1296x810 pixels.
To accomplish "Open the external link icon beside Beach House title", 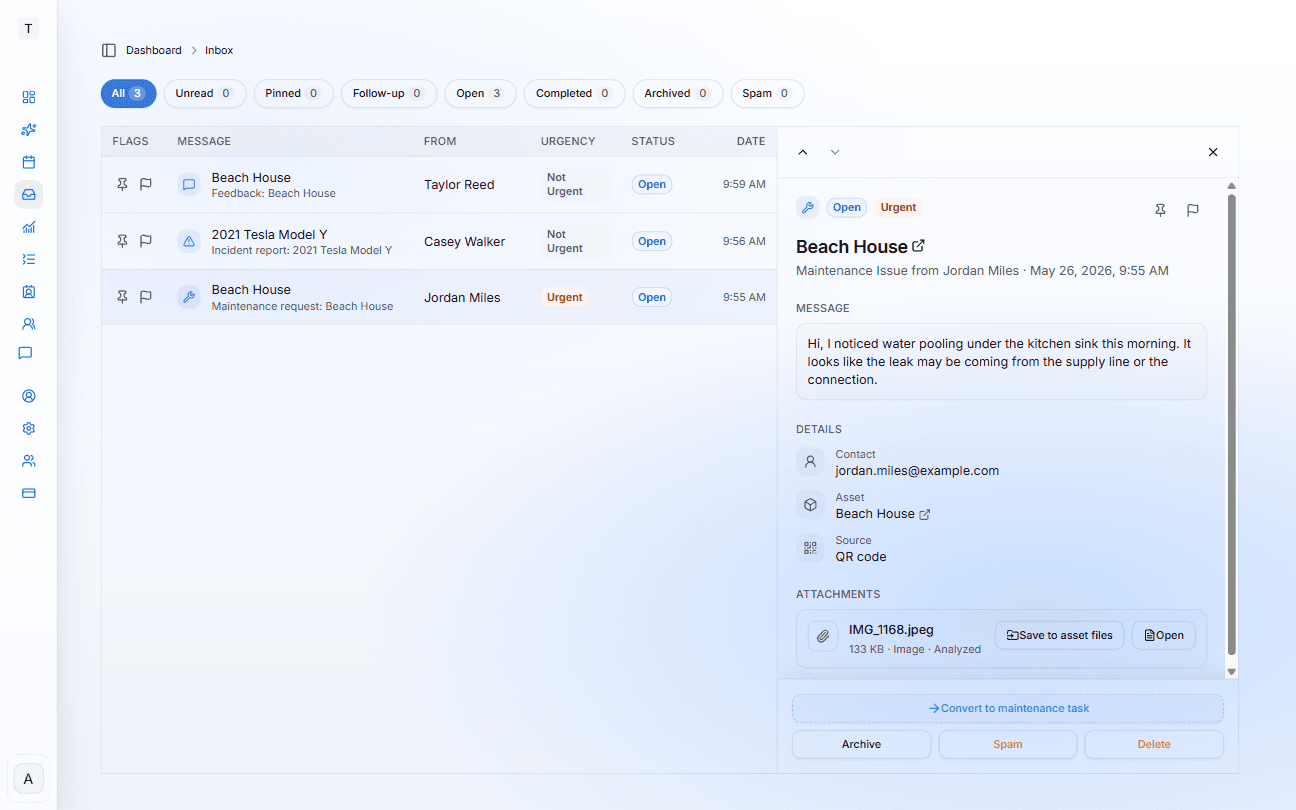I will click(x=919, y=246).
